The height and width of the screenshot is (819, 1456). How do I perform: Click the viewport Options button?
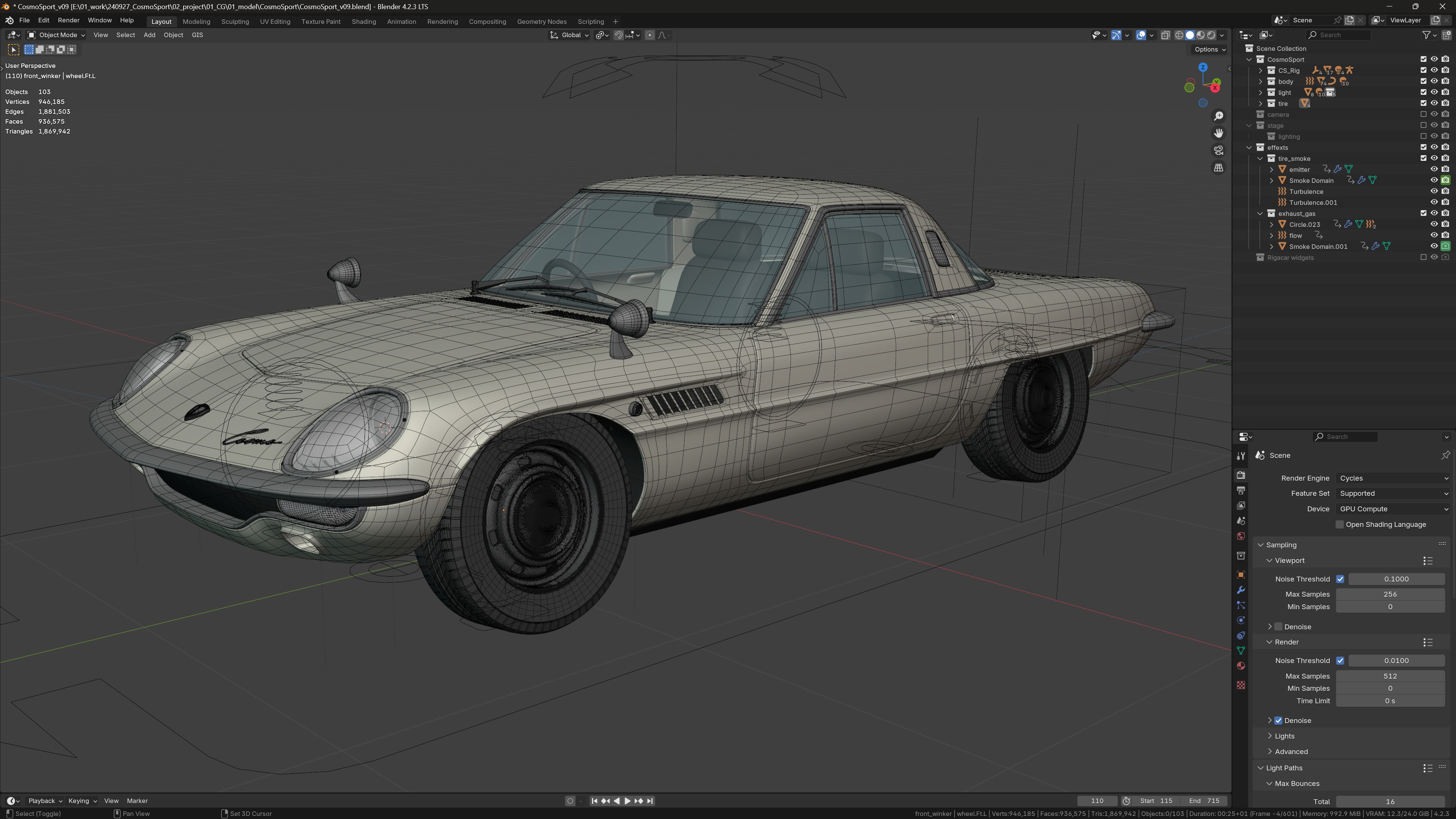[1209, 50]
